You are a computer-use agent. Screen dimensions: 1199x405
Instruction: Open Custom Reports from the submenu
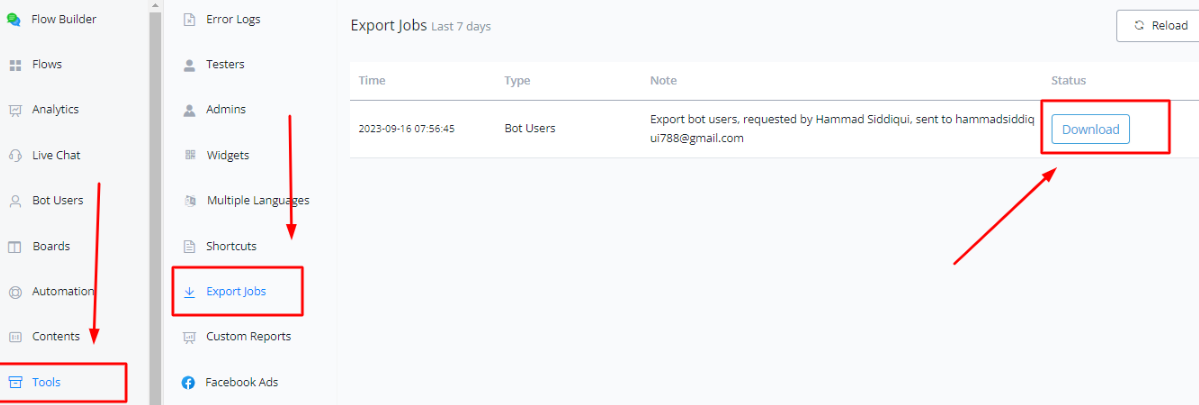click(248, 337)
